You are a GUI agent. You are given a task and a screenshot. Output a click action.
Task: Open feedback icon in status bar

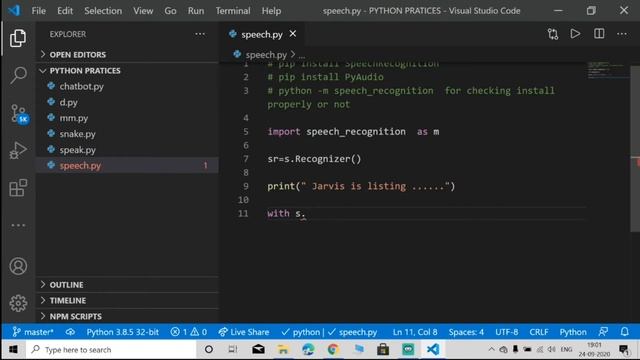click(x=603, y=331)
